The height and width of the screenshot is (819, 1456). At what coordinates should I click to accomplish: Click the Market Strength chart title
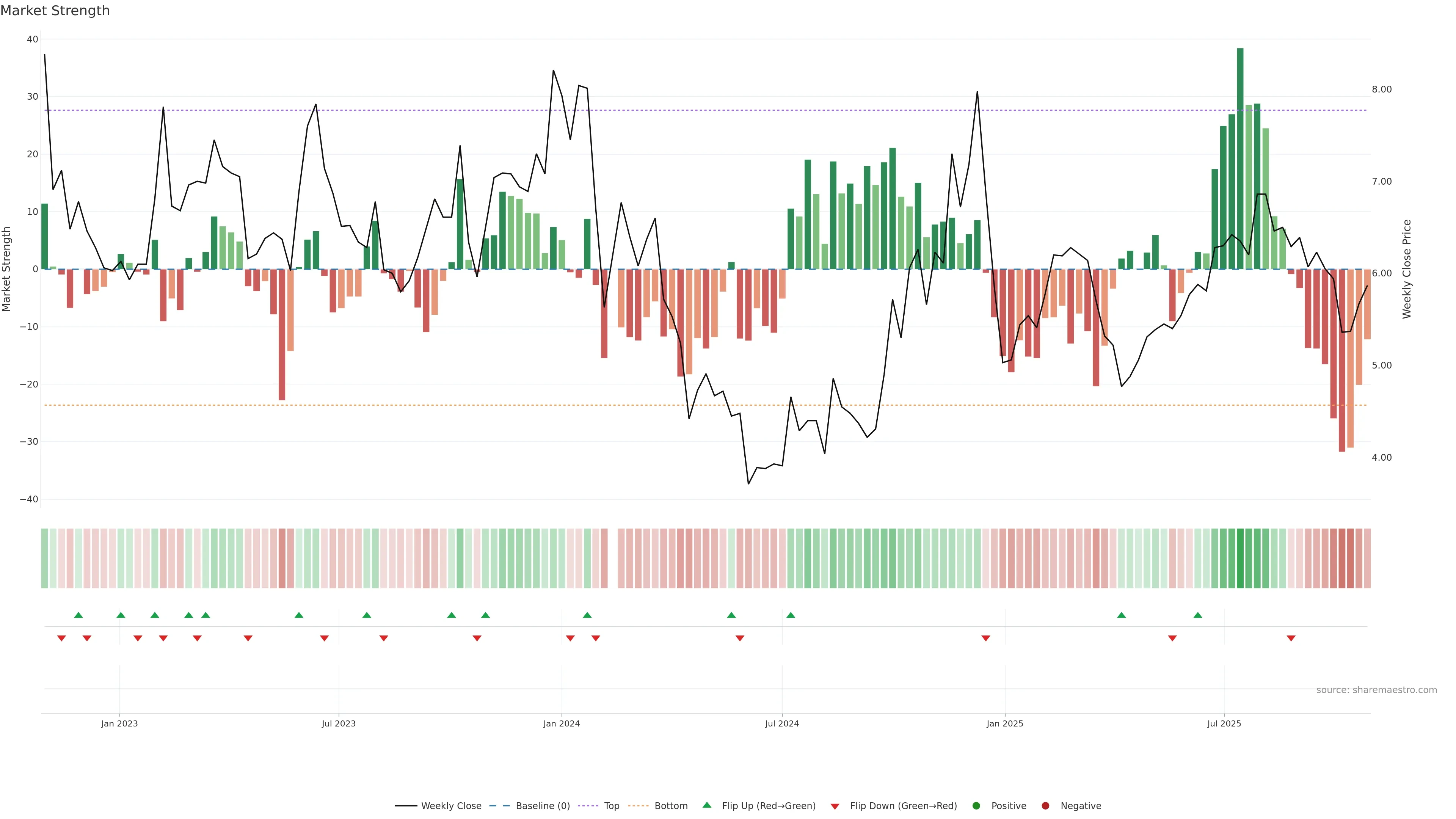point(55,11)
